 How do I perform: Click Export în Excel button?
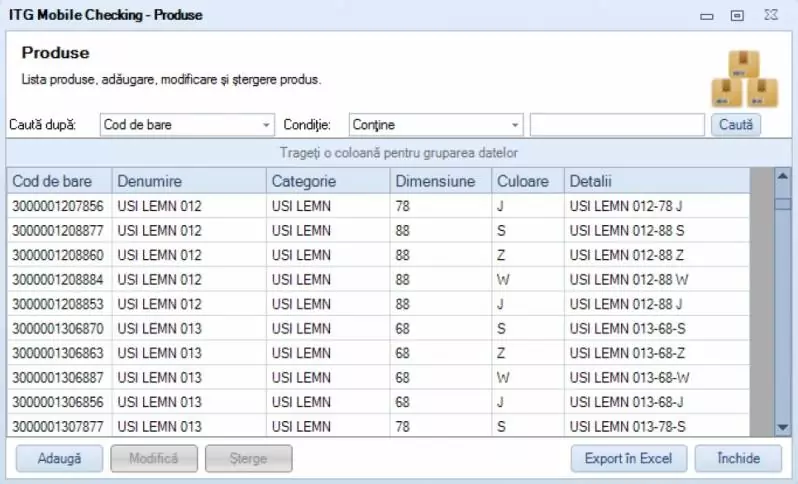coord(629,459)
